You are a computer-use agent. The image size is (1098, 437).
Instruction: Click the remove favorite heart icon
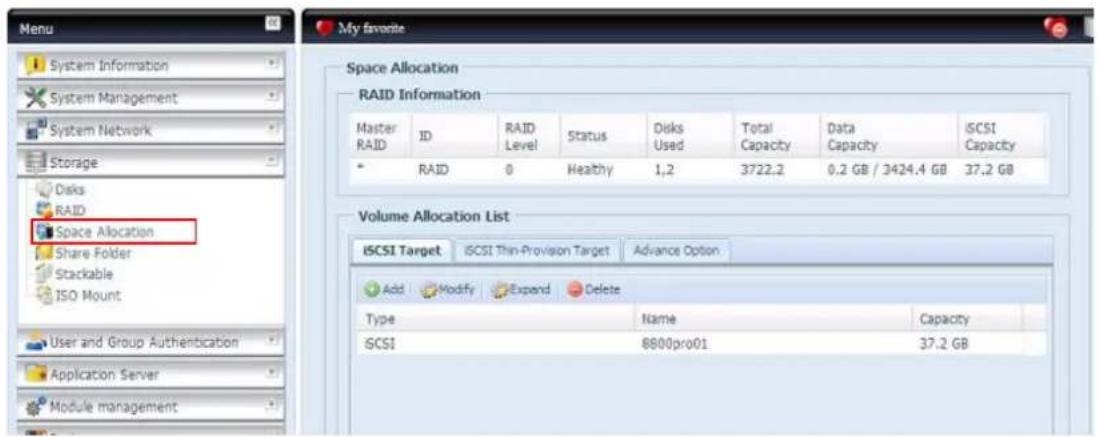(x=1056, y=29)
